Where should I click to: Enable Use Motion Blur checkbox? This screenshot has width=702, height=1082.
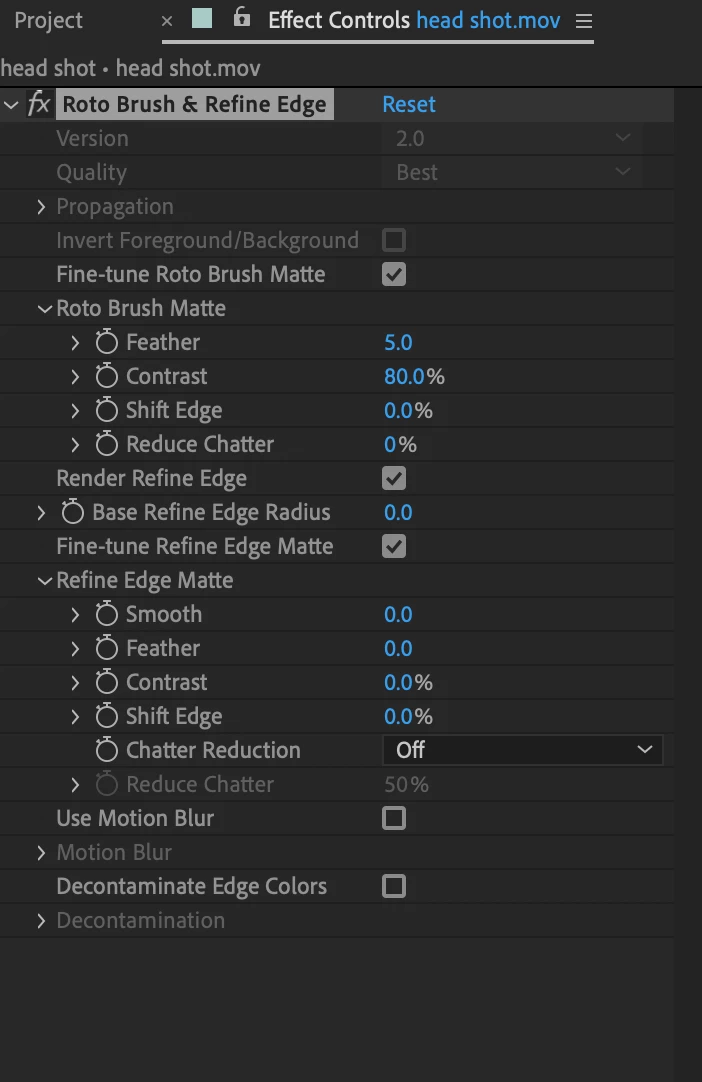pos(394,818)
